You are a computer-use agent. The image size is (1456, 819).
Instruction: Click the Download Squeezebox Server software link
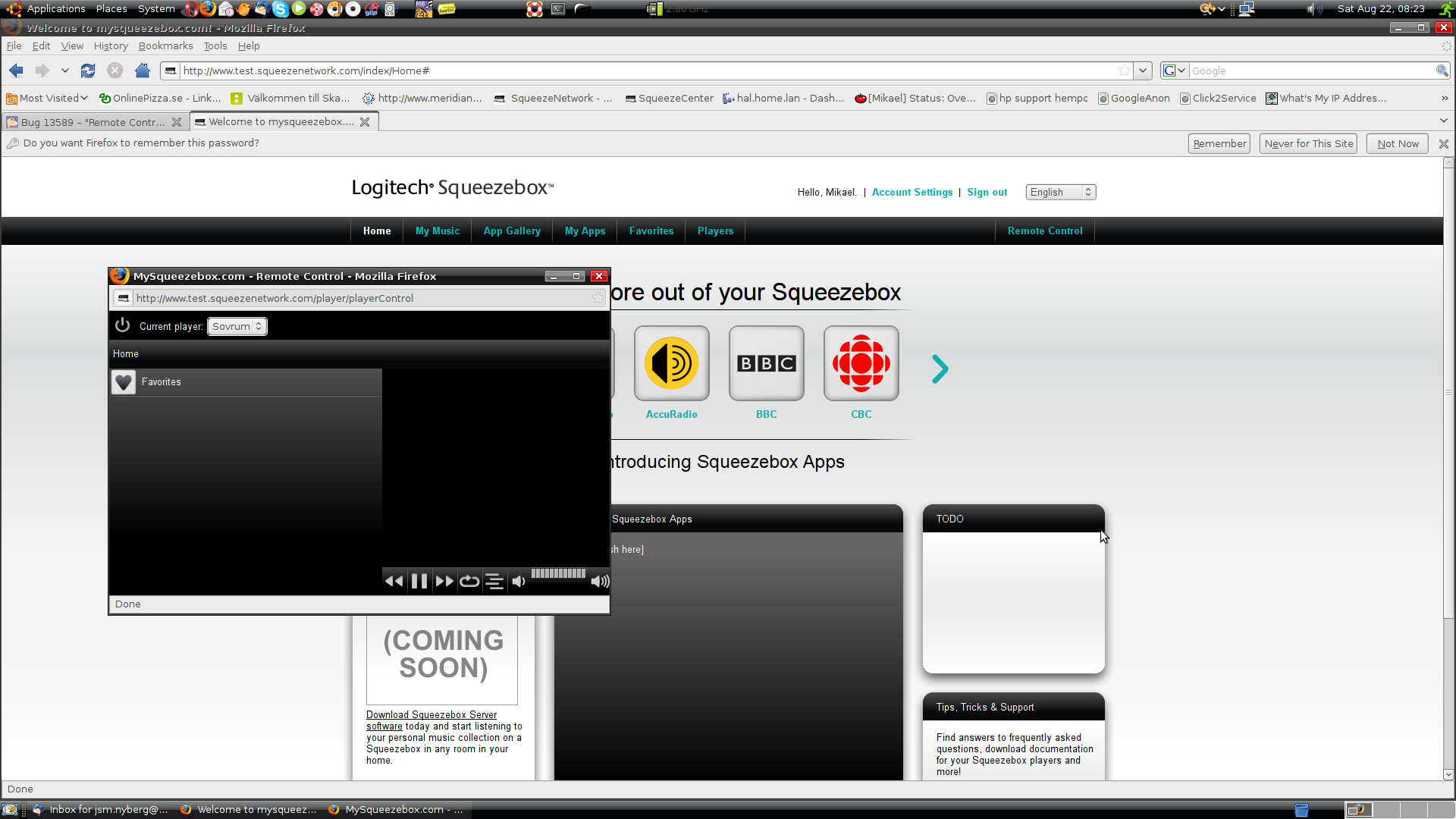(431, 715)
